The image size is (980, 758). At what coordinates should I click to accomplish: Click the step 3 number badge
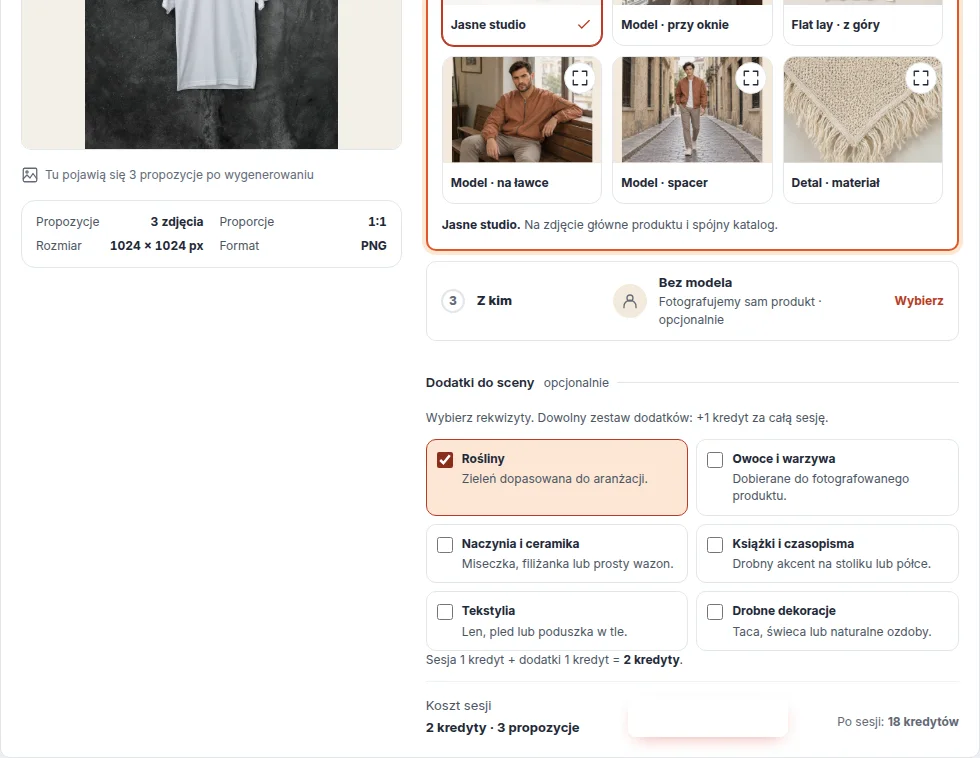click(453, 301)
